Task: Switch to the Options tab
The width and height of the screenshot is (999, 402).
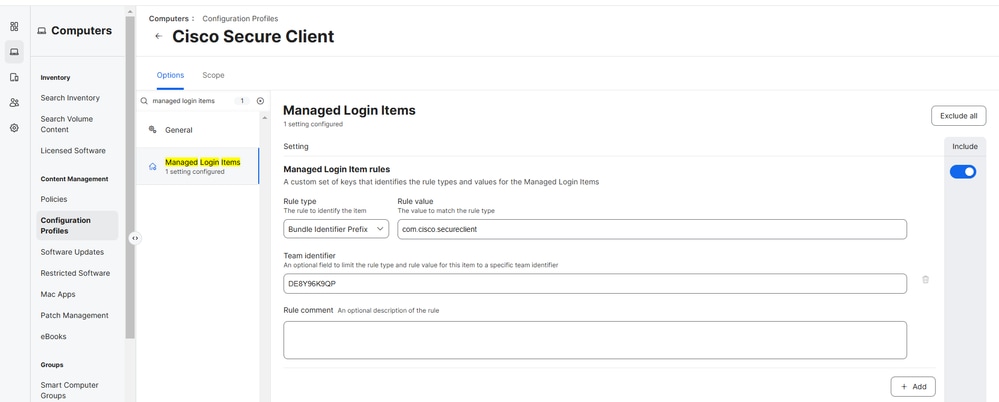Action: coord(170,75)
